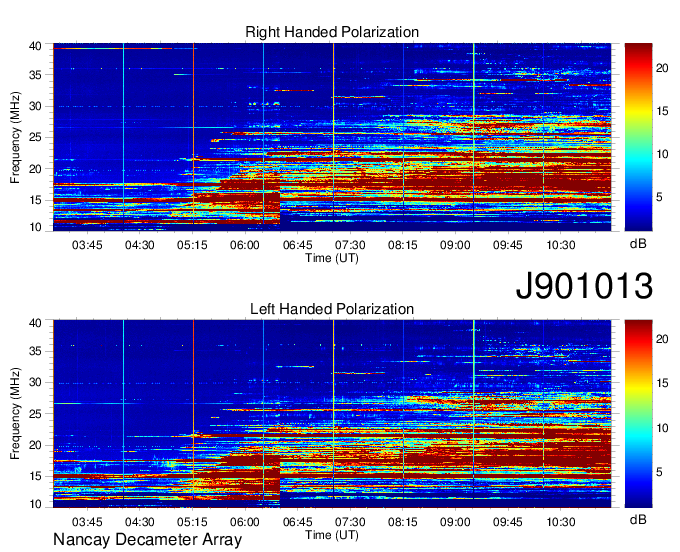Image resolution: width=680 pixels, height=552 pixels.
Task: Click 07:30 tick on Left Handed time axis
Action: pyautogui.click(x=350, y=522)
